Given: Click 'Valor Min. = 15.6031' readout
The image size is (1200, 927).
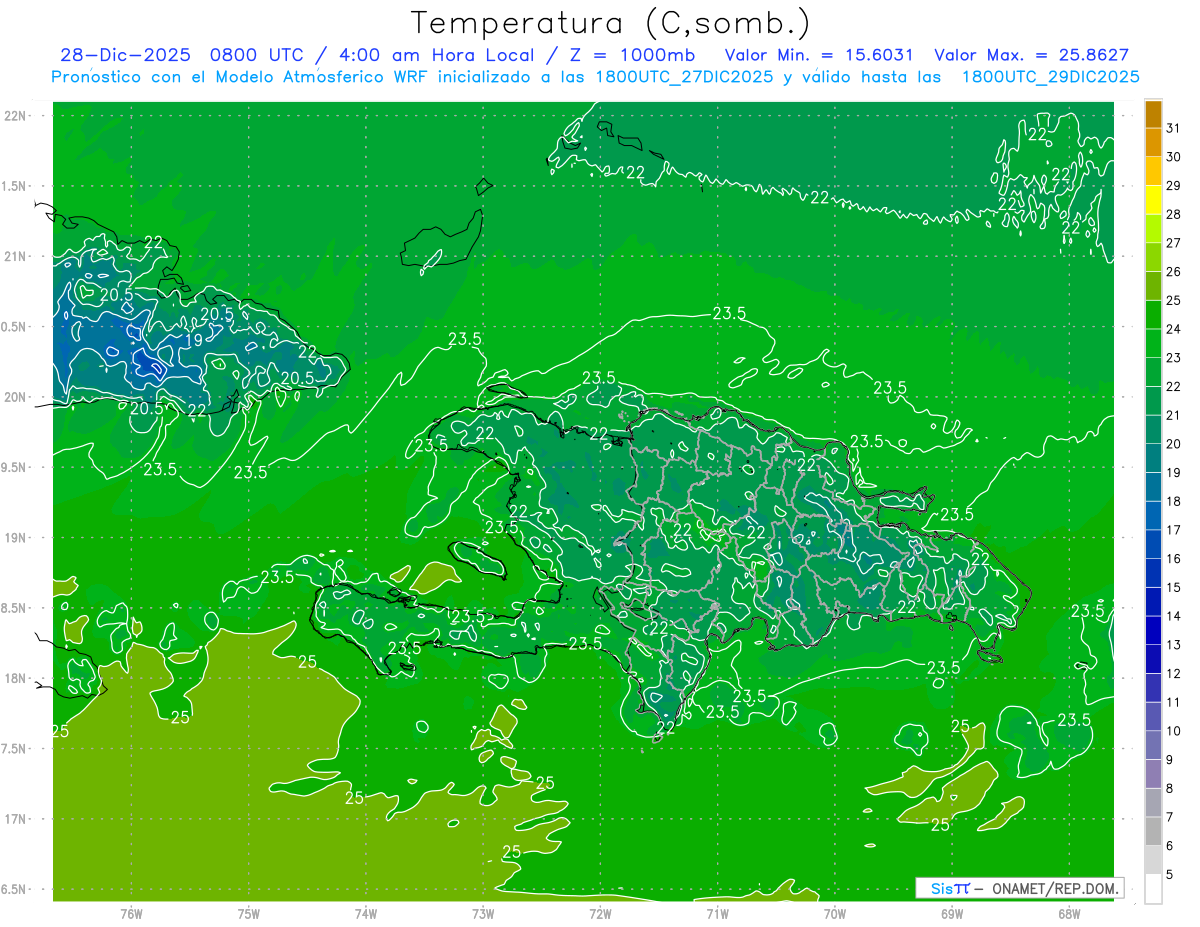Looking at the screenshot, I should coord(818,55).
